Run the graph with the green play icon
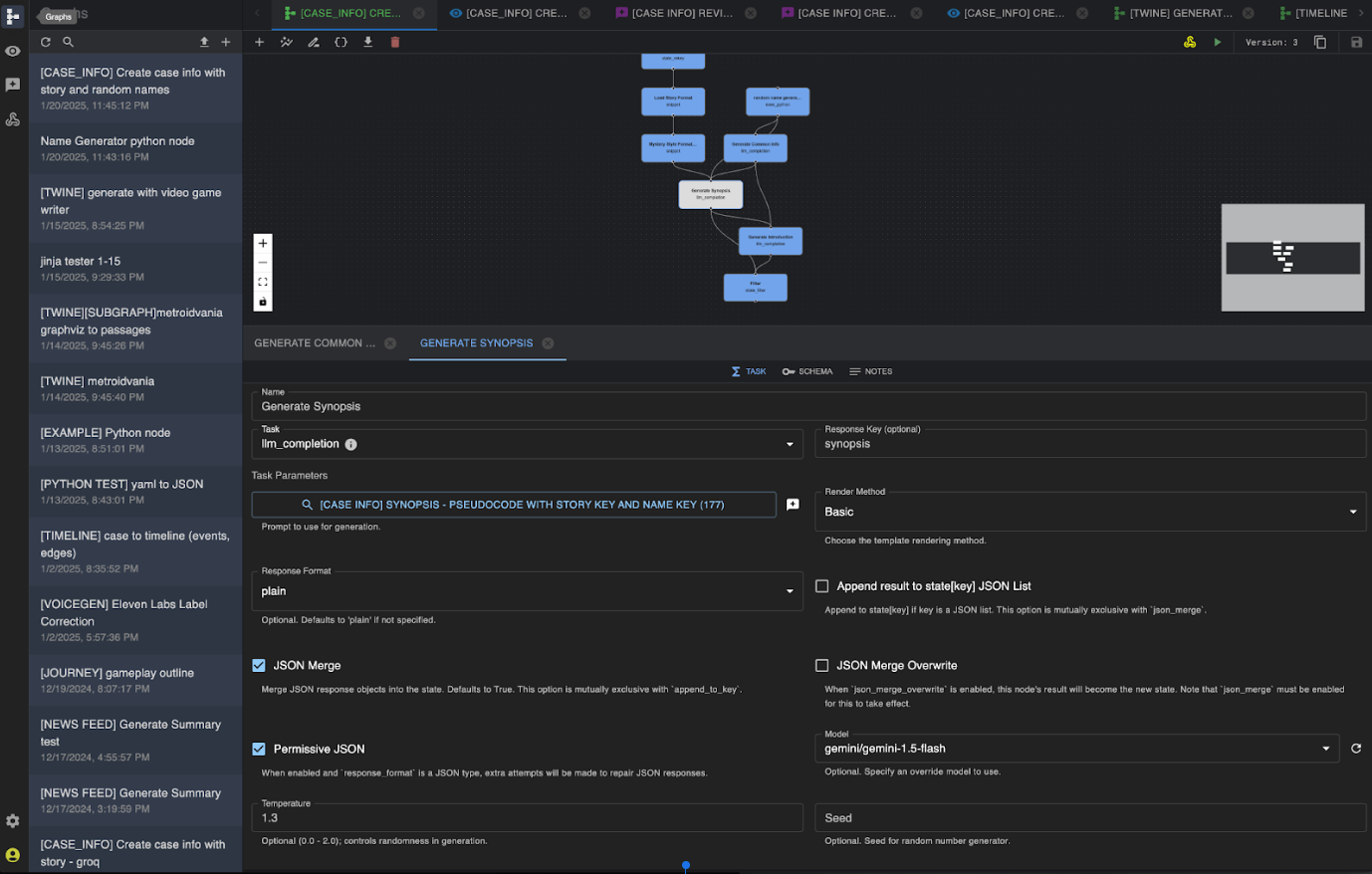This screenshot has height=874, width=1372. 1217,42
